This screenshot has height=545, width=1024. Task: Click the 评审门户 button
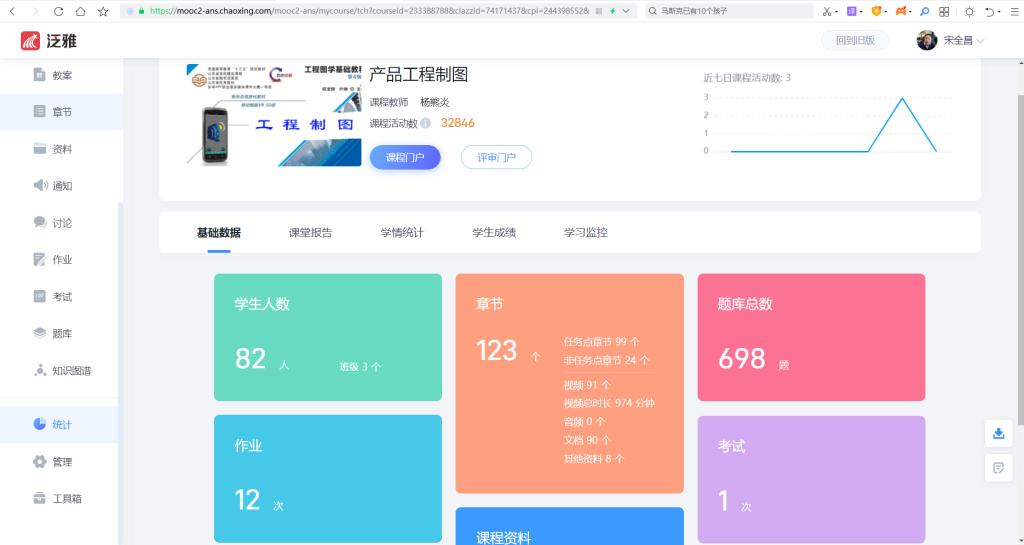496,157
